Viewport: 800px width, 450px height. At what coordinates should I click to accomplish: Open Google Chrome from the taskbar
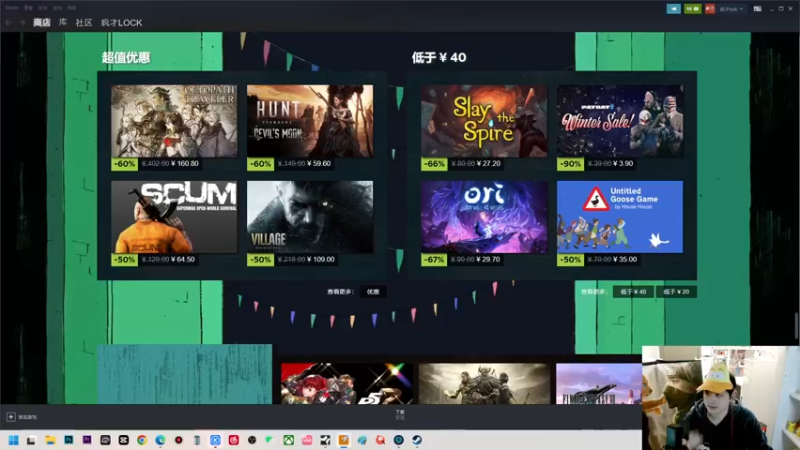click(142, 440)
